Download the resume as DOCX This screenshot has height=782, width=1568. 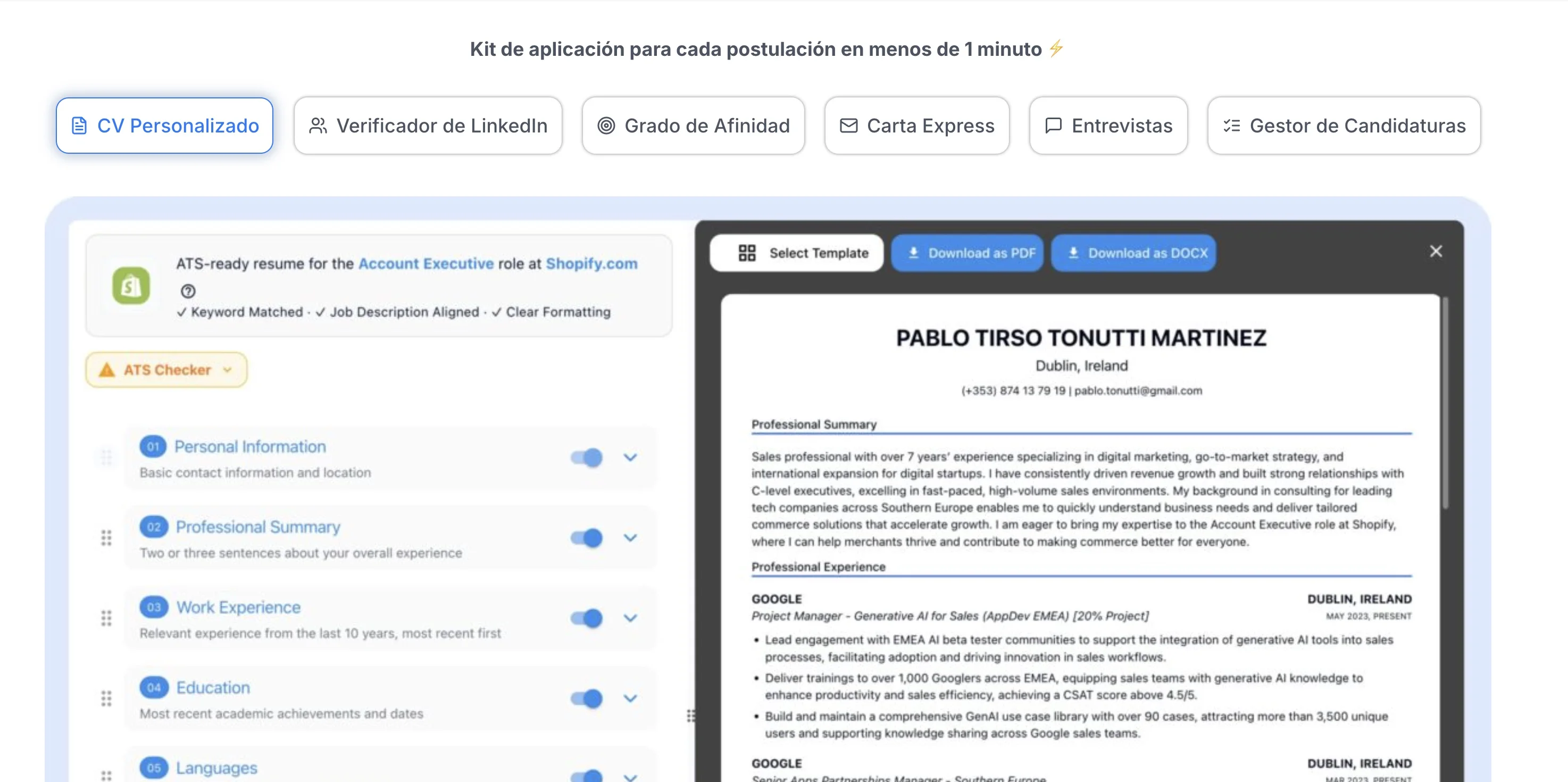pyautogui.click(x=1133, y=253)
